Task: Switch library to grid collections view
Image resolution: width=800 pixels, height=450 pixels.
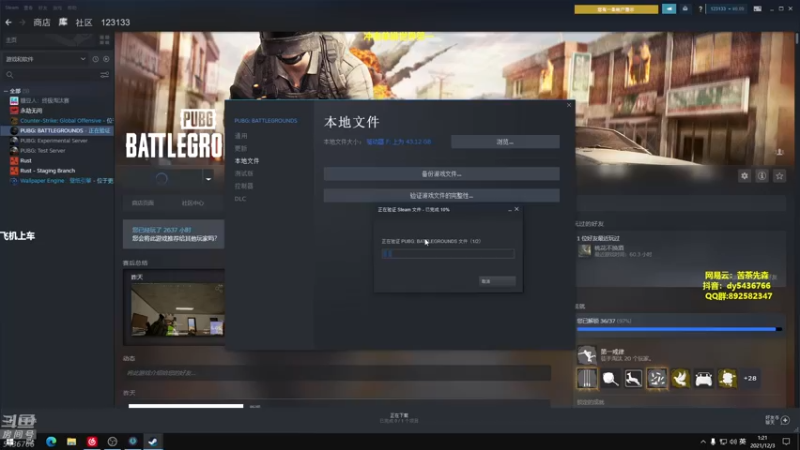Action: coord(105,40)
